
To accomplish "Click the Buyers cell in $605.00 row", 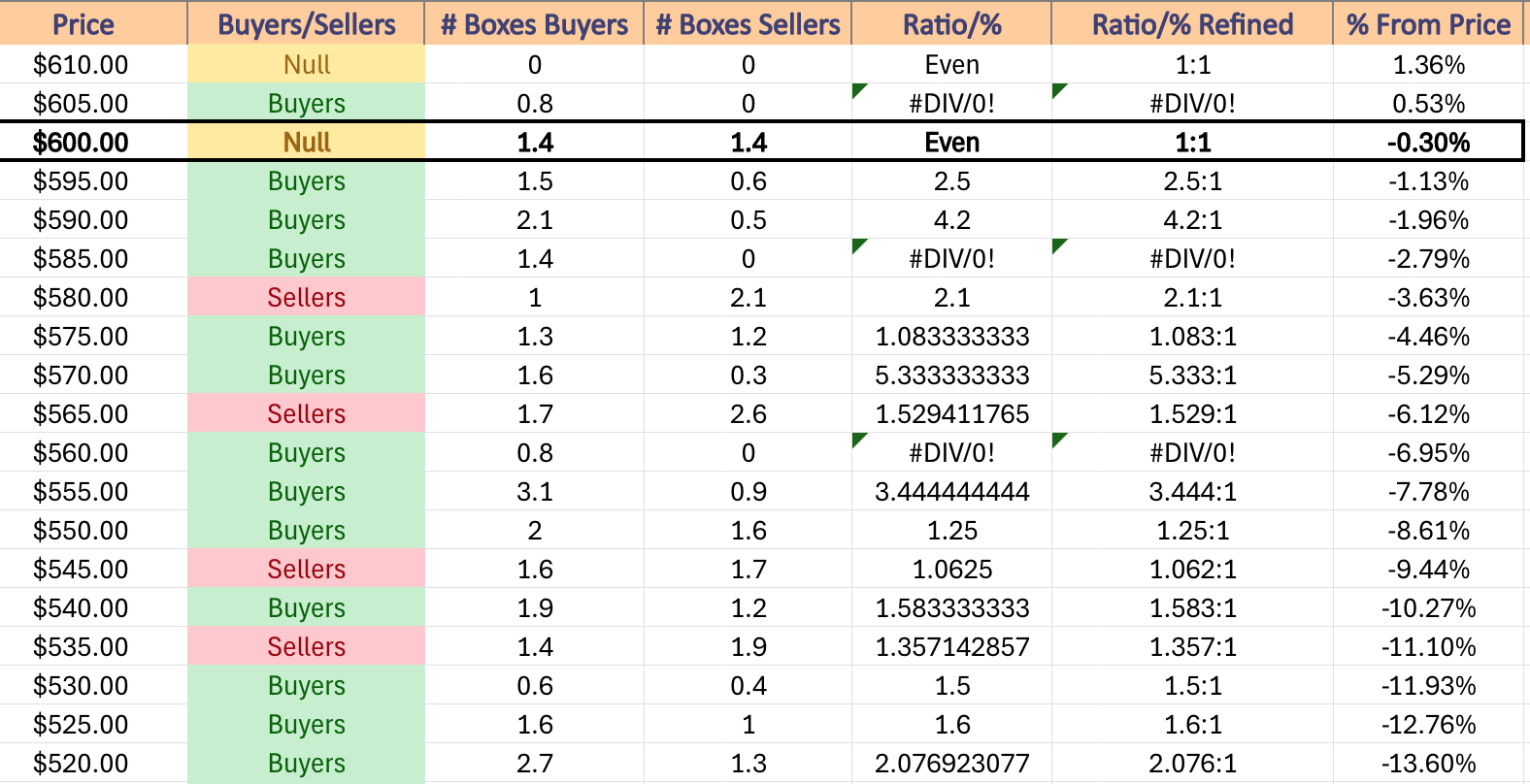I will [x=306, y=103].
